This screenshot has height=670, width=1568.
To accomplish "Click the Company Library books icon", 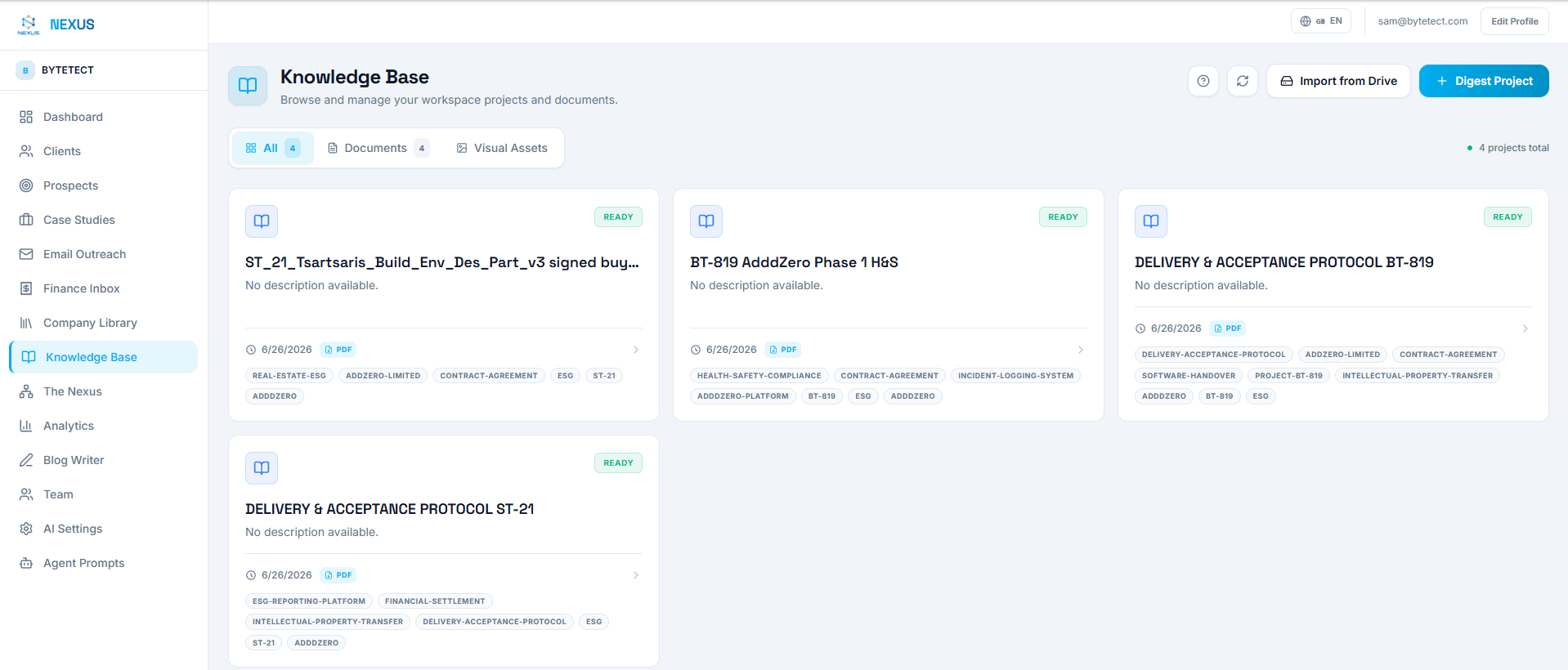I will click(x=26, y=323).
